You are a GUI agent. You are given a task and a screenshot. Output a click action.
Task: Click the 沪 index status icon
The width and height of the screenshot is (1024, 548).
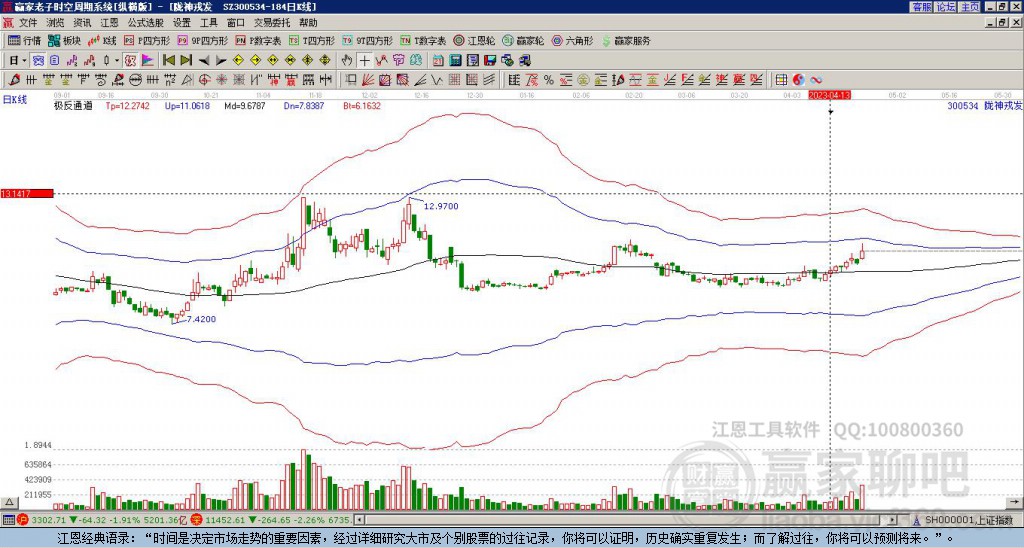(22, 520)
